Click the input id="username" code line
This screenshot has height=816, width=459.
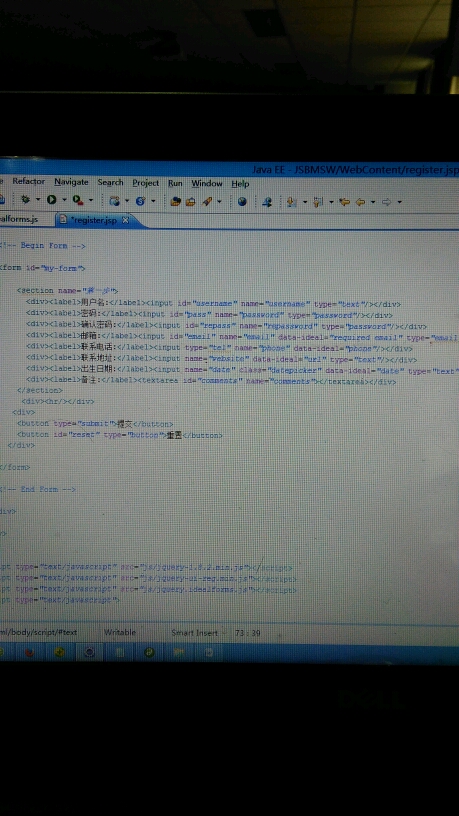[213, 304]
